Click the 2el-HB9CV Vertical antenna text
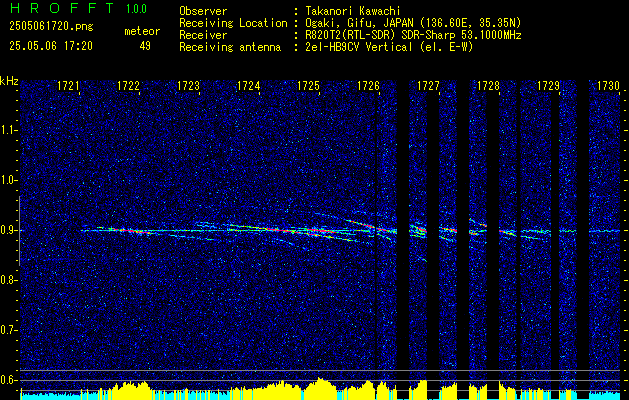629x400 pixels. point(390,47)
